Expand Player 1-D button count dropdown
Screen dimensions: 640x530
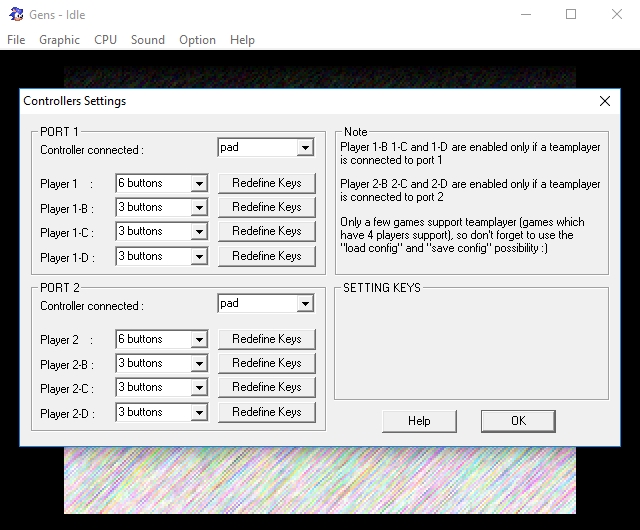pyautogui.click(x=199, y=256)
